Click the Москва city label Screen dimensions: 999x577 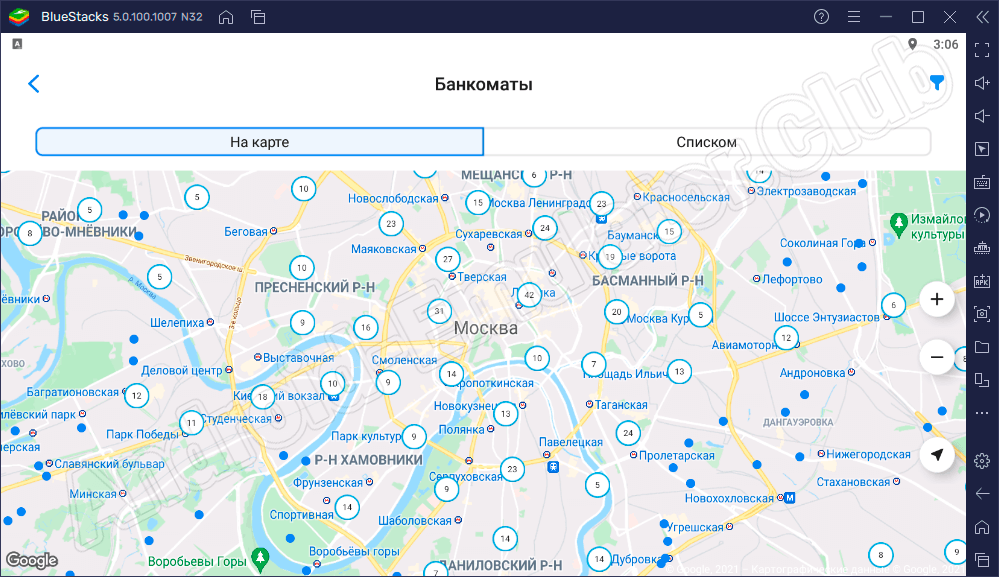[485, 328]
